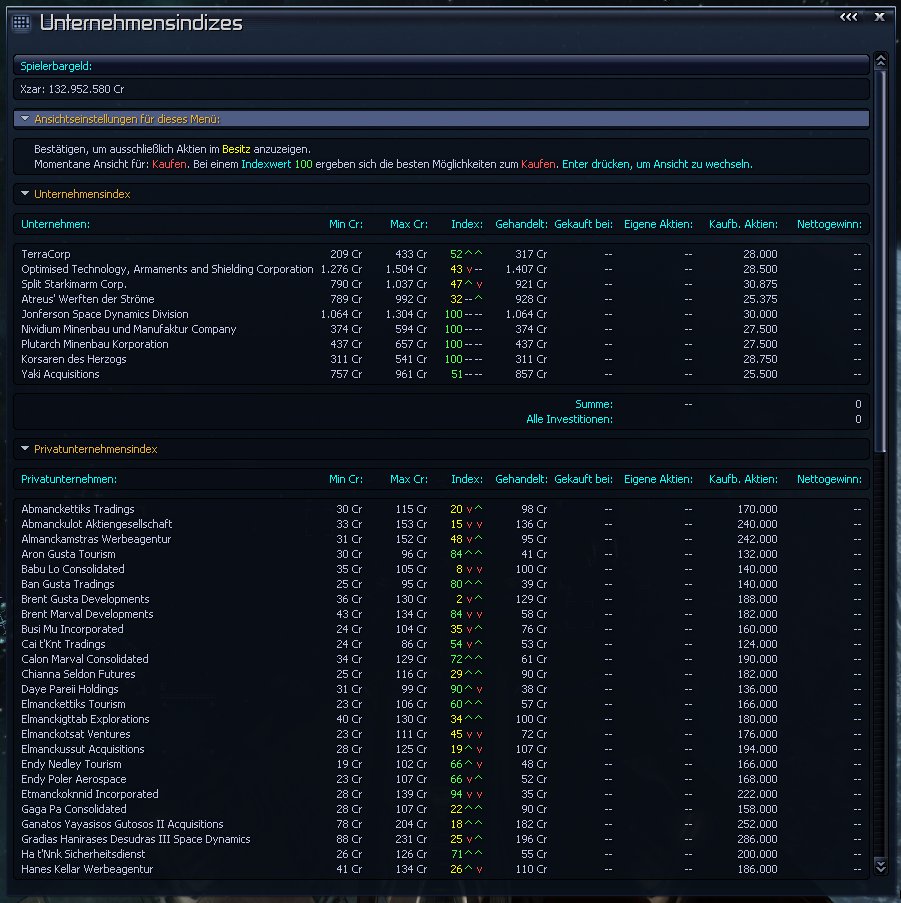
Task: Click the triple-chevron back button
Action: click(x=848, y=17)
